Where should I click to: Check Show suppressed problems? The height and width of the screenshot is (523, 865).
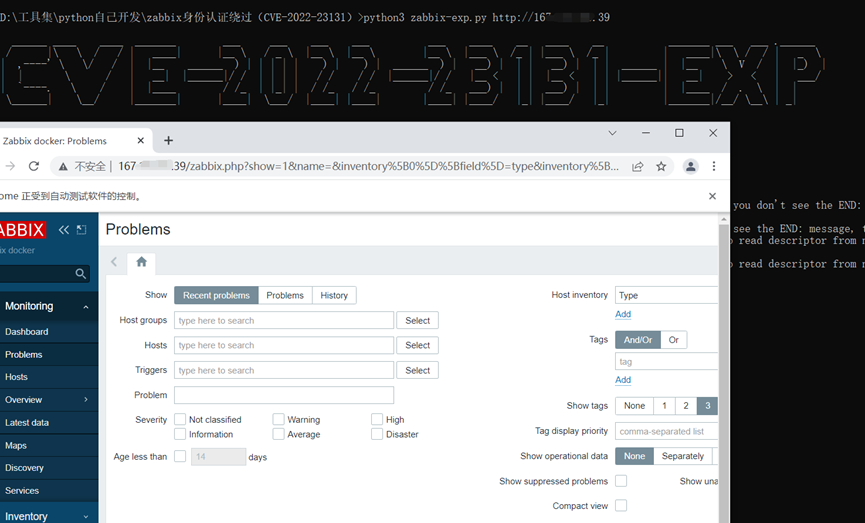click(621, 481)
